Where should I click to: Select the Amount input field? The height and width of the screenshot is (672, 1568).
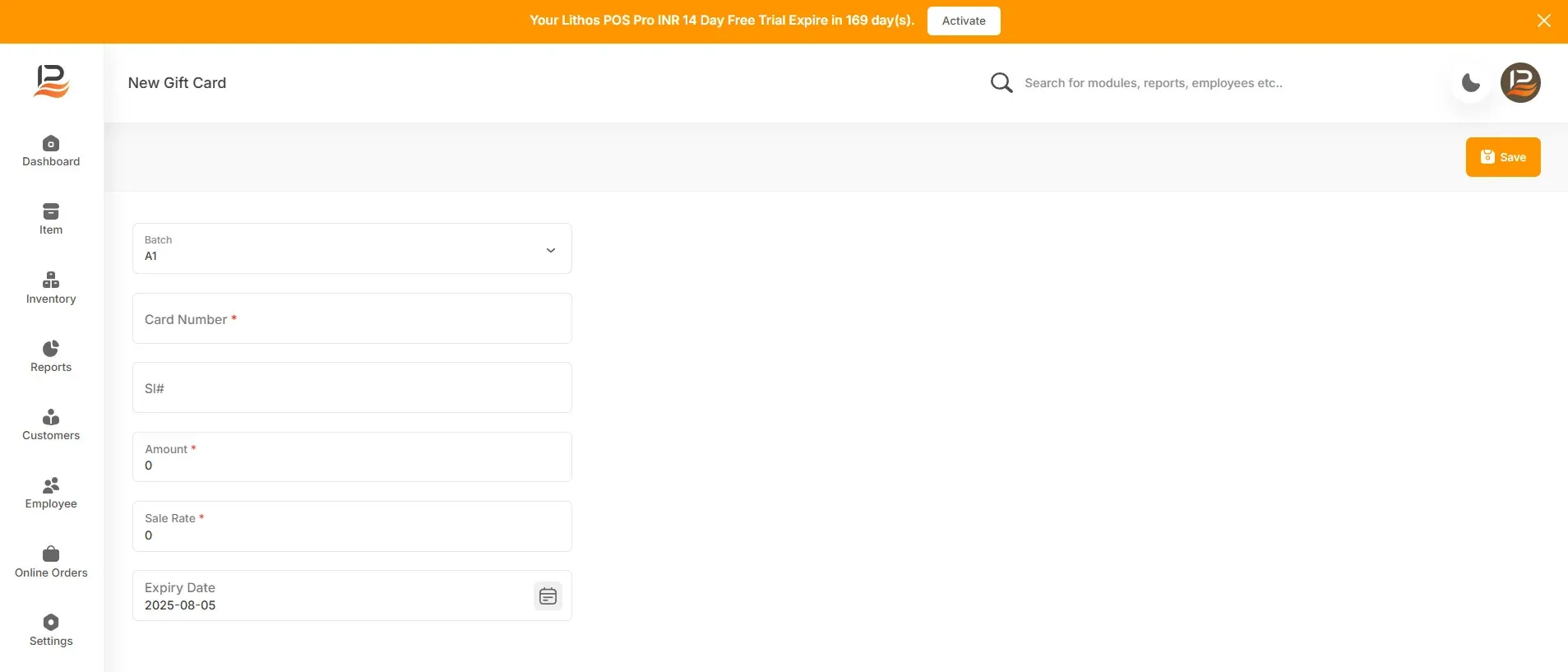click(352, 457)
